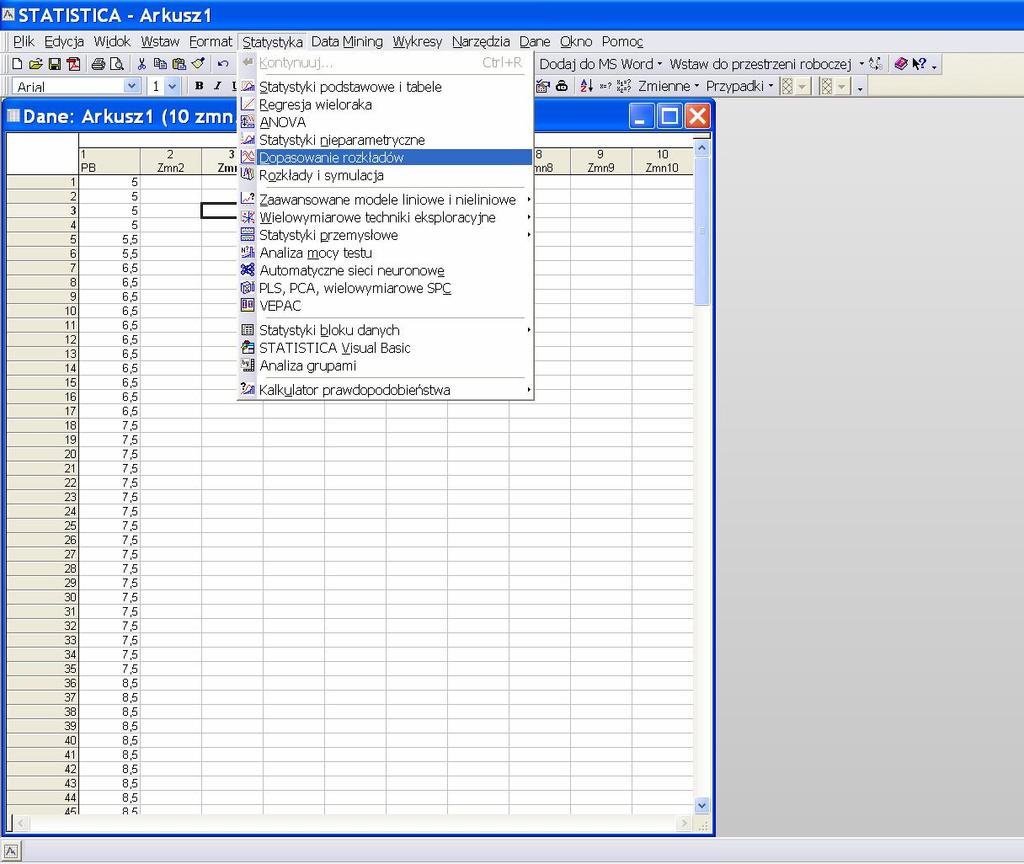This screenshot has width=1024, height=864.
Task: Click the Print icon in toolbar
Action: pyautogui.click(x=98, y=64)
